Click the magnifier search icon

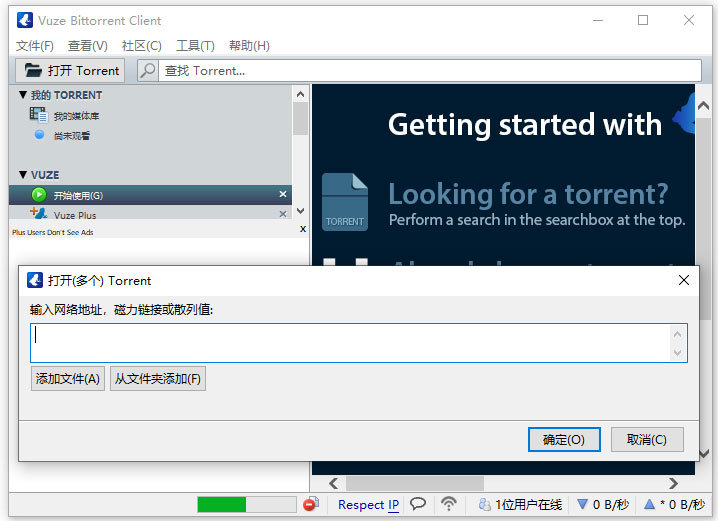coord(148,71)
